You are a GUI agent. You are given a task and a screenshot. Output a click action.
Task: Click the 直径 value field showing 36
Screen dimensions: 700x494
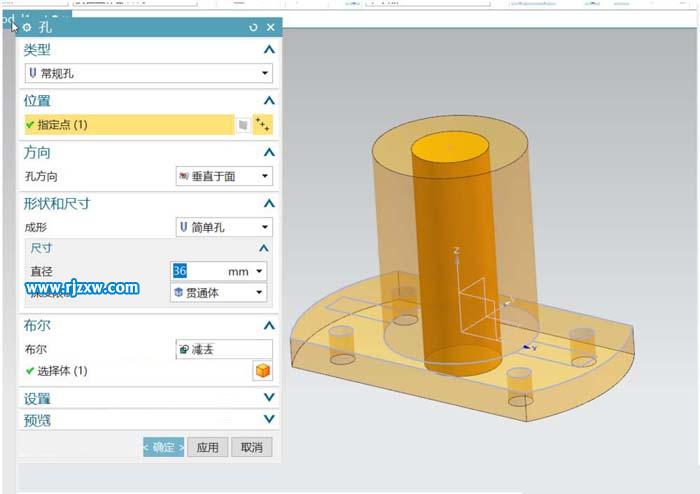pos(199,271)
